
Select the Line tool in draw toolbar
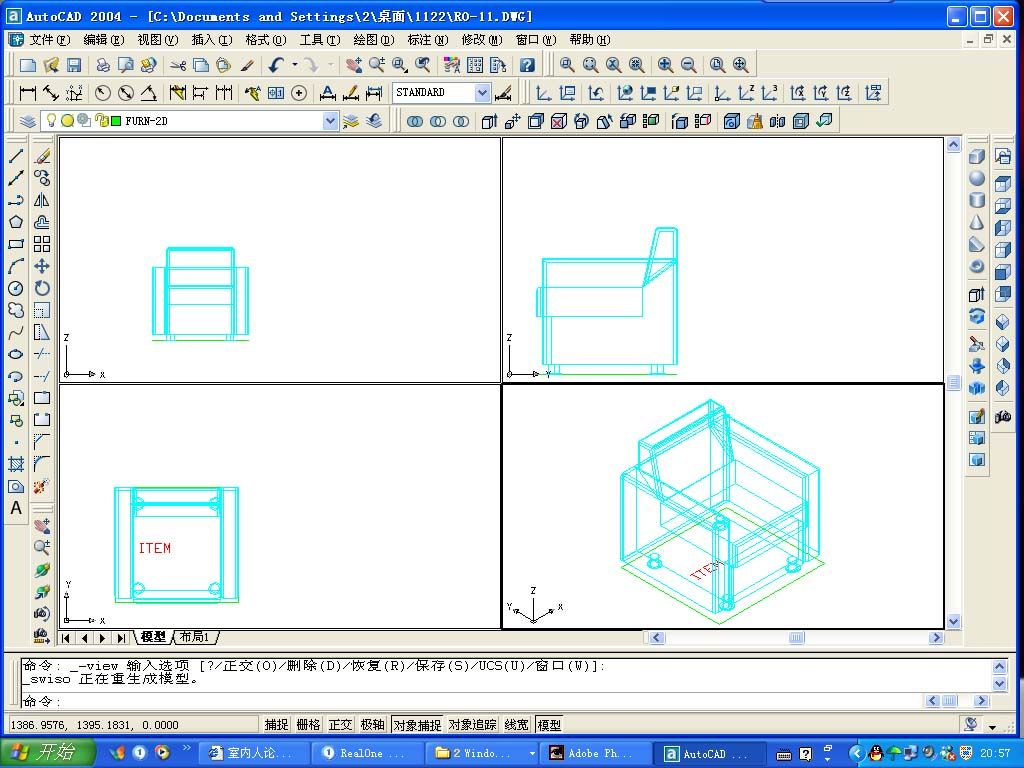(16, 156)
